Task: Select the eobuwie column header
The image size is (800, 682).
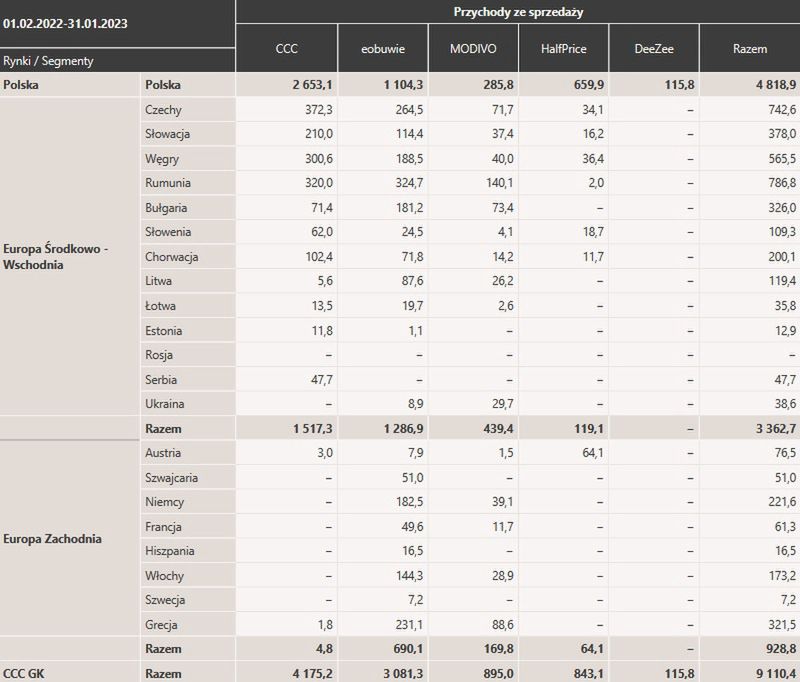Action: coord(383,48)
